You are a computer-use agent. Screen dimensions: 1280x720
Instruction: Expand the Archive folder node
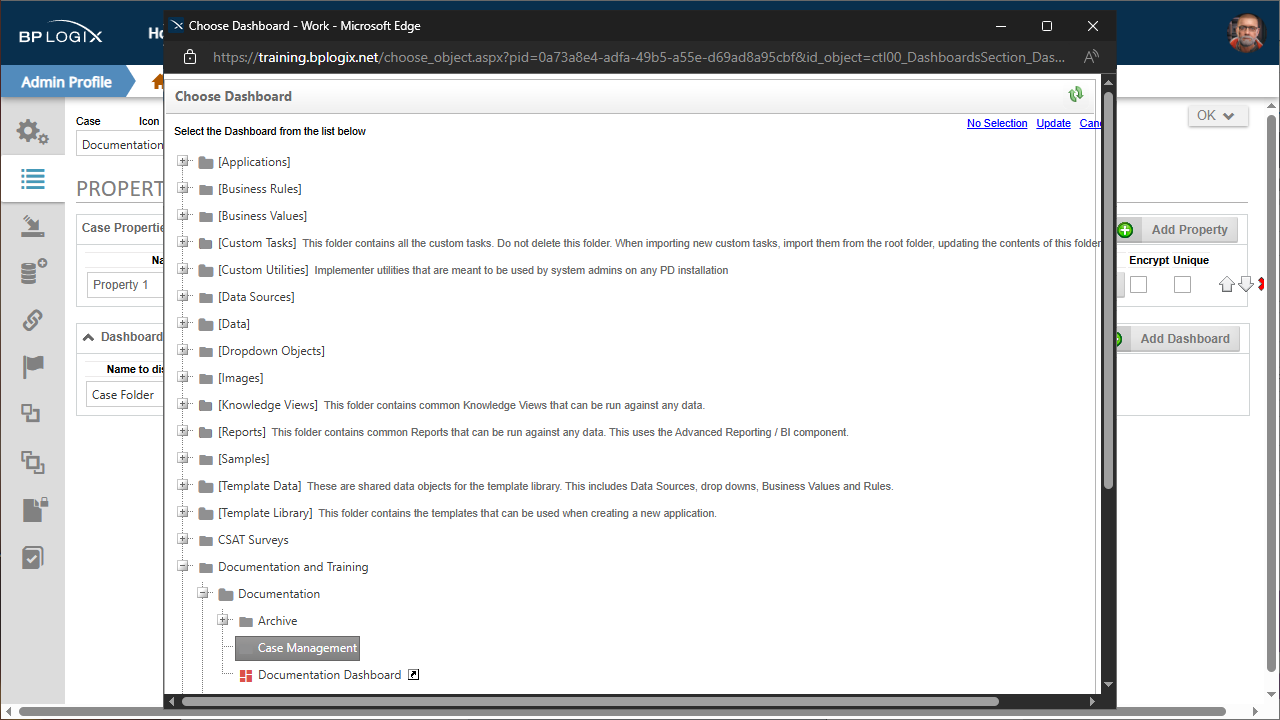(x=223, y=620)
